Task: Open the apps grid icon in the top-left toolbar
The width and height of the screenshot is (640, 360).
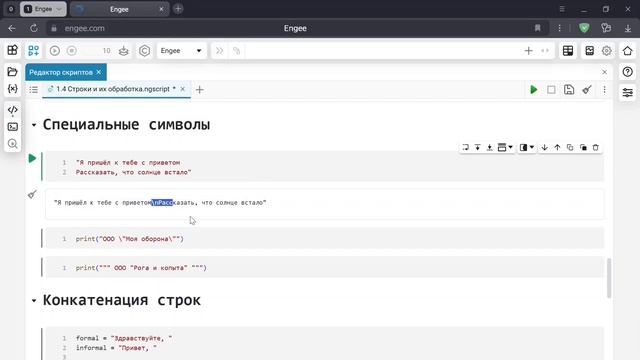Action: point(13,51)
